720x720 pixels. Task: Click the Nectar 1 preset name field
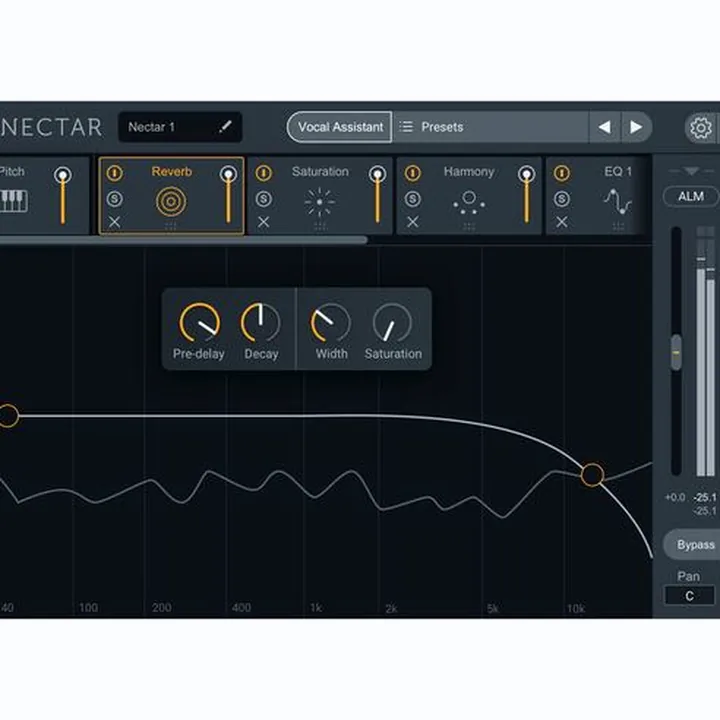180,127
